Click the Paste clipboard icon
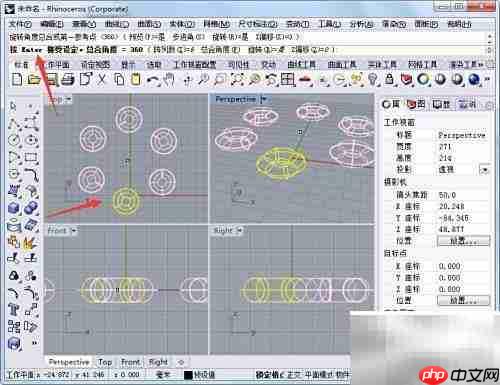The height and width of the screenshot is (385, 500). click(136, 80)
